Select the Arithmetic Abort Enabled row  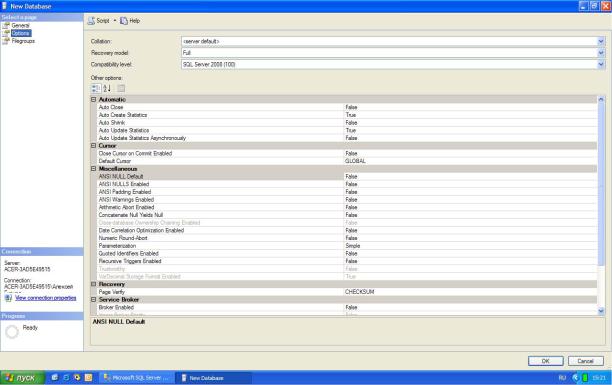coord(347,207)
